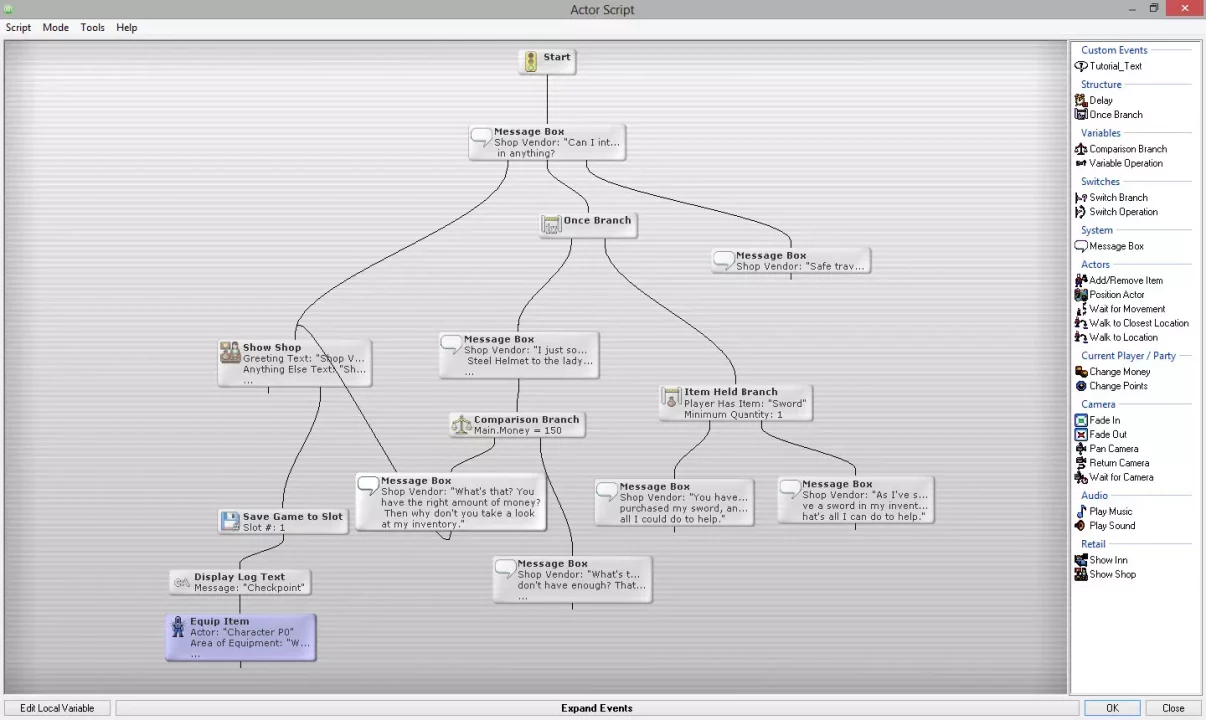Choose the Fade In camera icon
Viewport: 1206px width, 720px height.
click(1081, 421)
